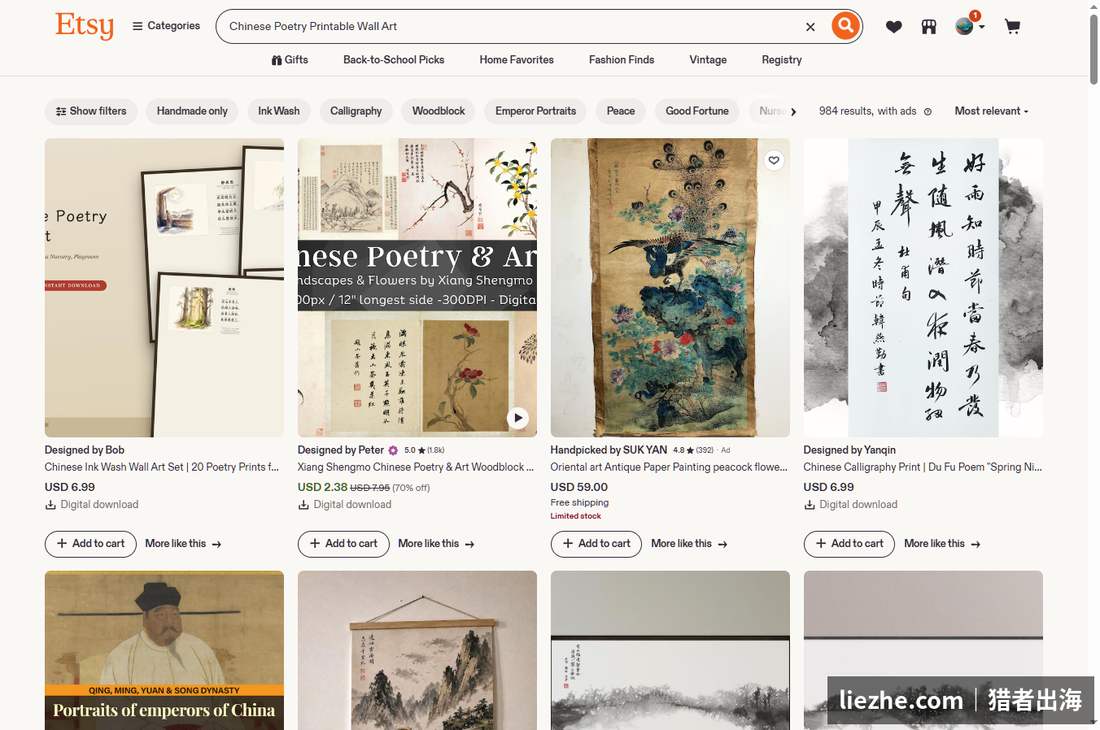Image resolution: width=1100 pixels, height=730 pixels.
Task: Open Chinese Calligraphy Print Du Fu title
Action: [x=923, y=467]
